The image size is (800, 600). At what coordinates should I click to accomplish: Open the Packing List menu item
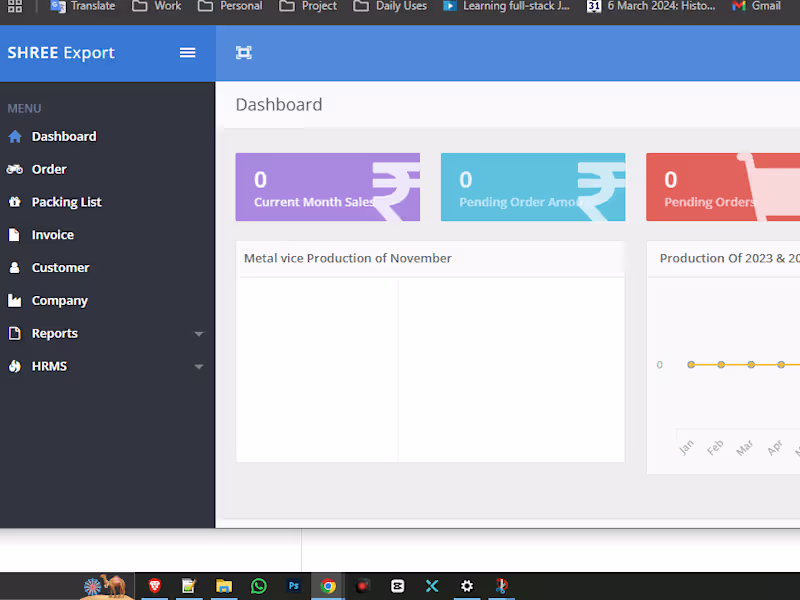[x=66, y=202]
